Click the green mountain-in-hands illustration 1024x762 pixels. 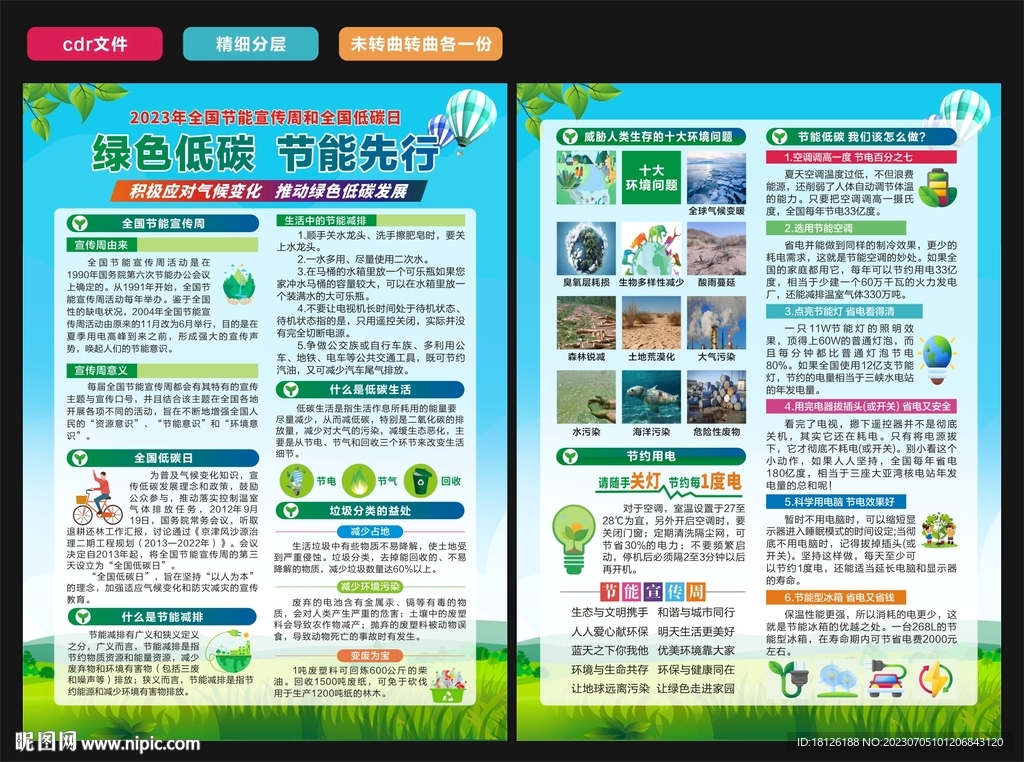pyautogui.click(x=238, y=284)
